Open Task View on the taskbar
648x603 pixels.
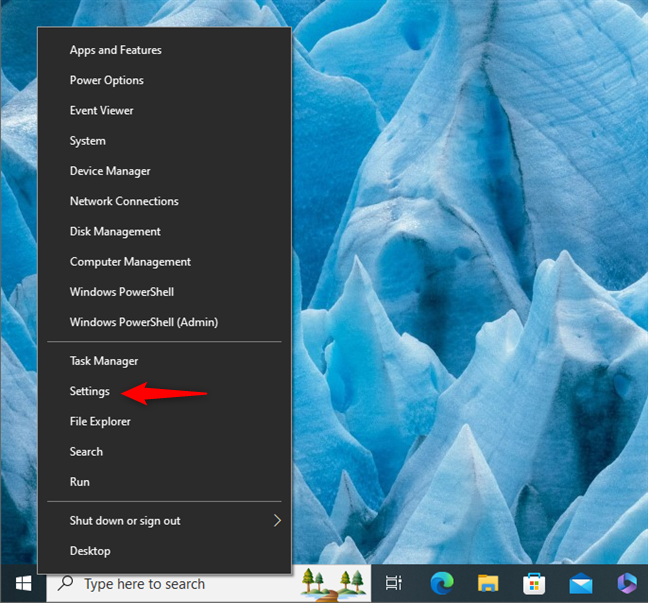coord(393,583)
